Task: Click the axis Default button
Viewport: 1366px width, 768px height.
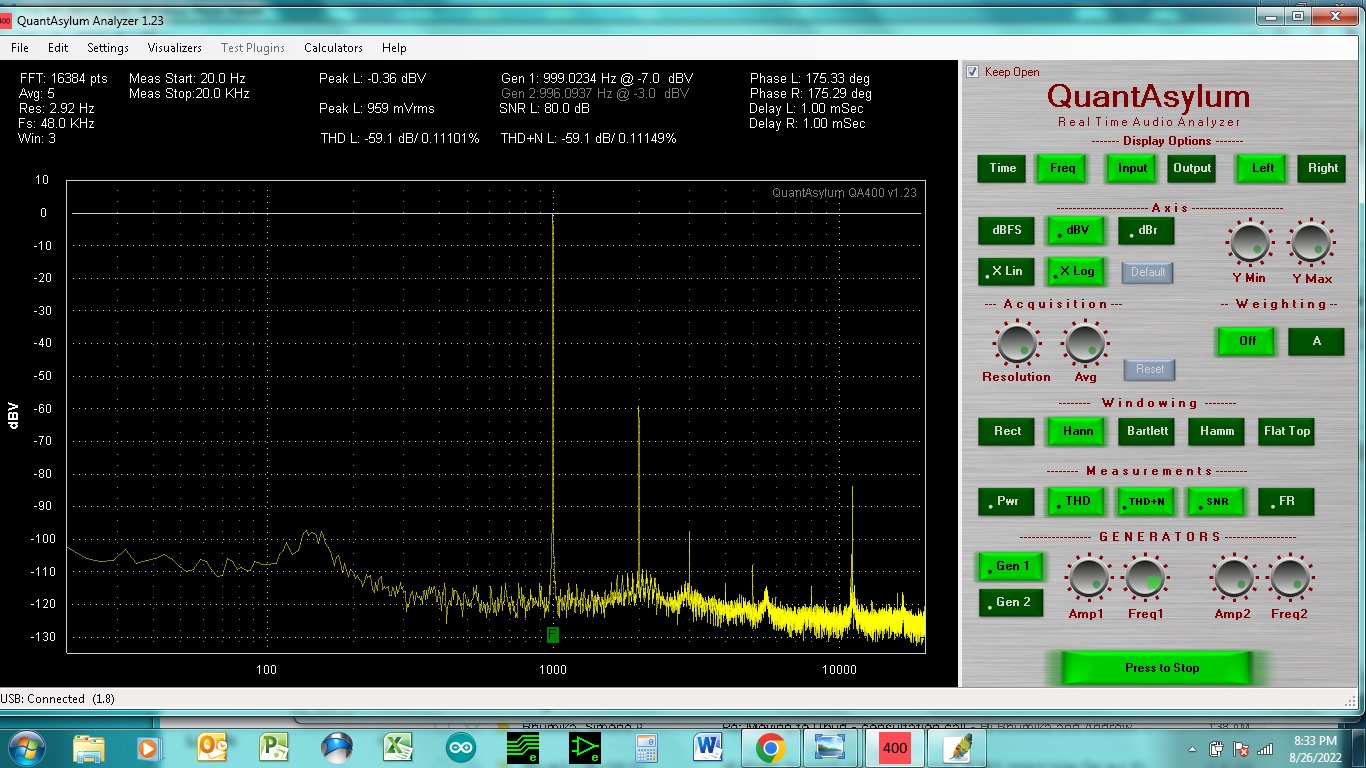Action: [1148, 272]
